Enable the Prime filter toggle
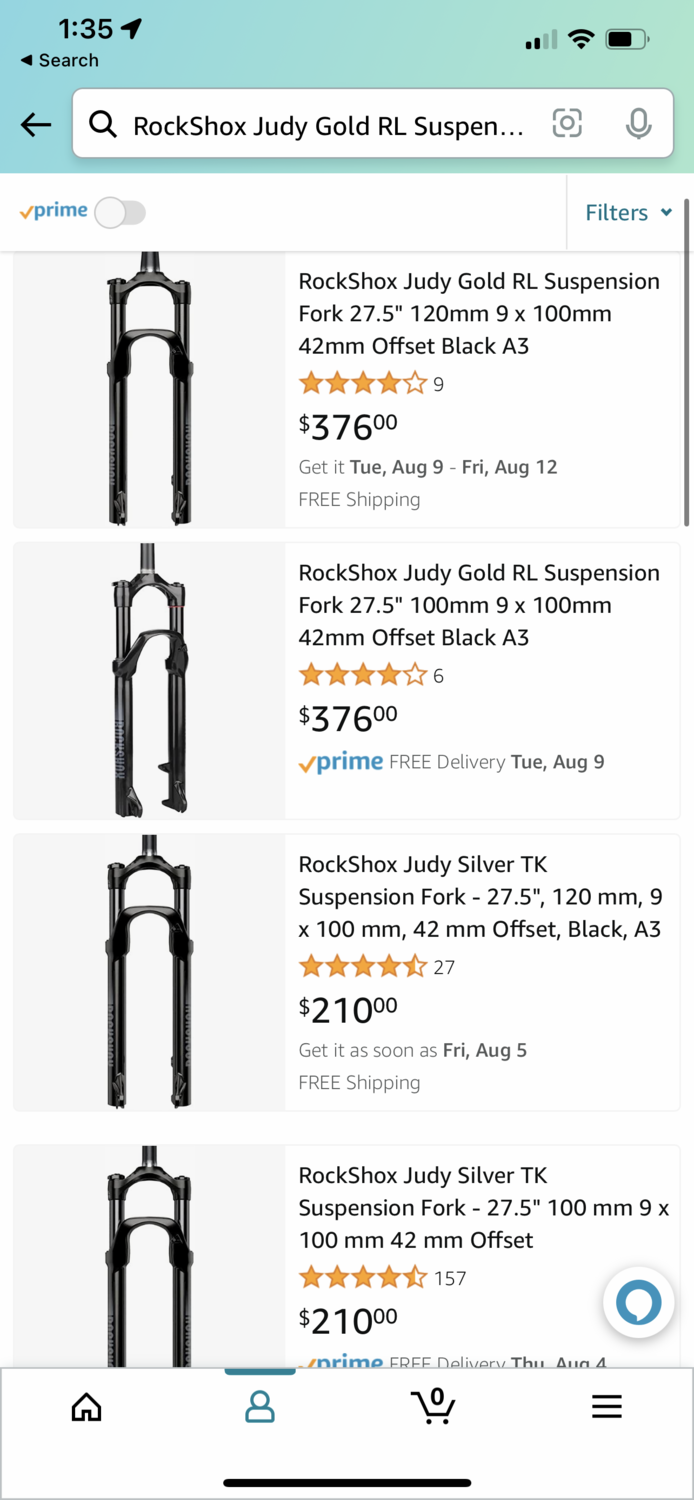The height and width of the screenshot is (1500, 694). pos(120,212)
